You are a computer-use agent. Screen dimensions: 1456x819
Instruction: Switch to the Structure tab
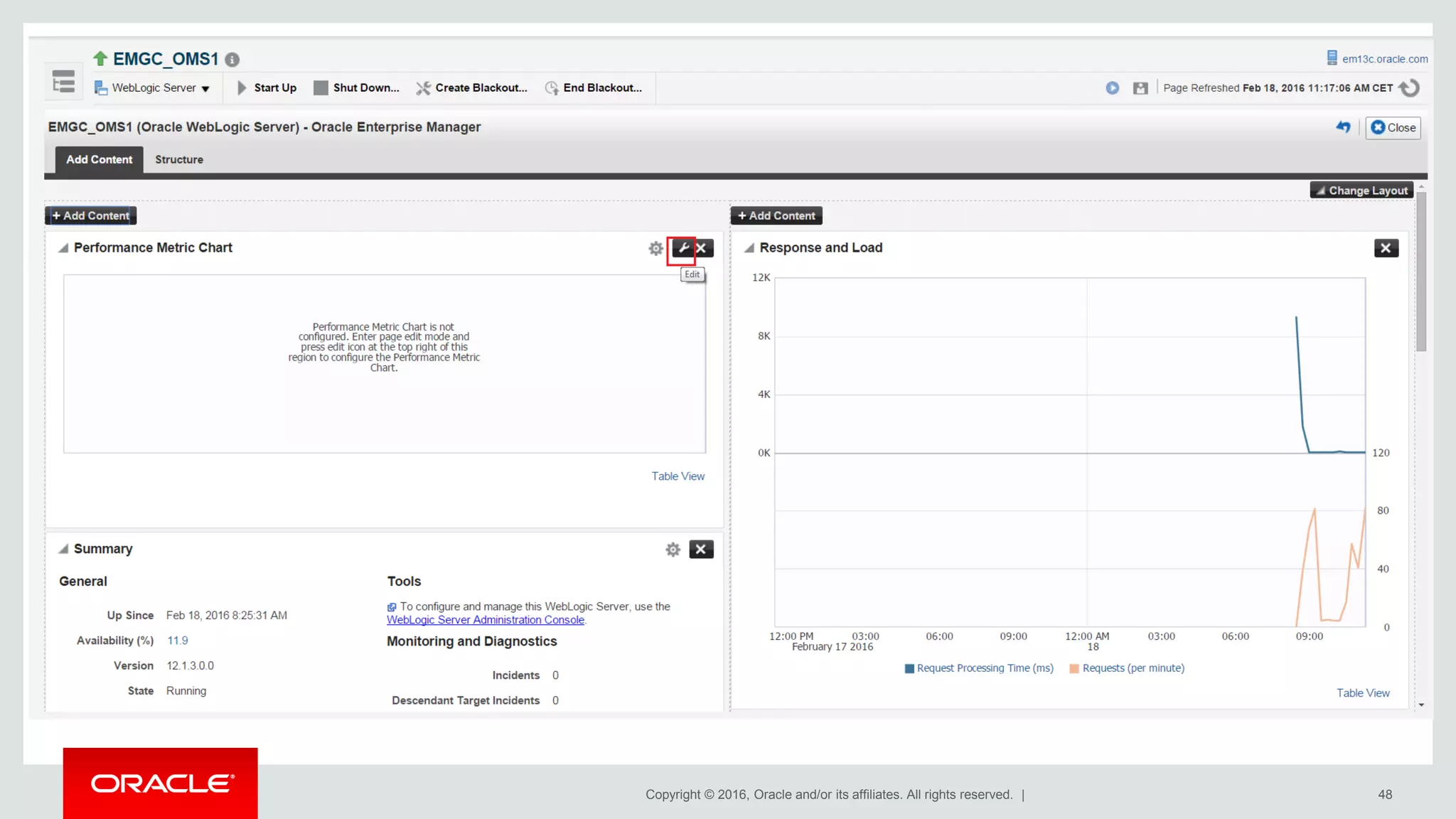(179, 160)
